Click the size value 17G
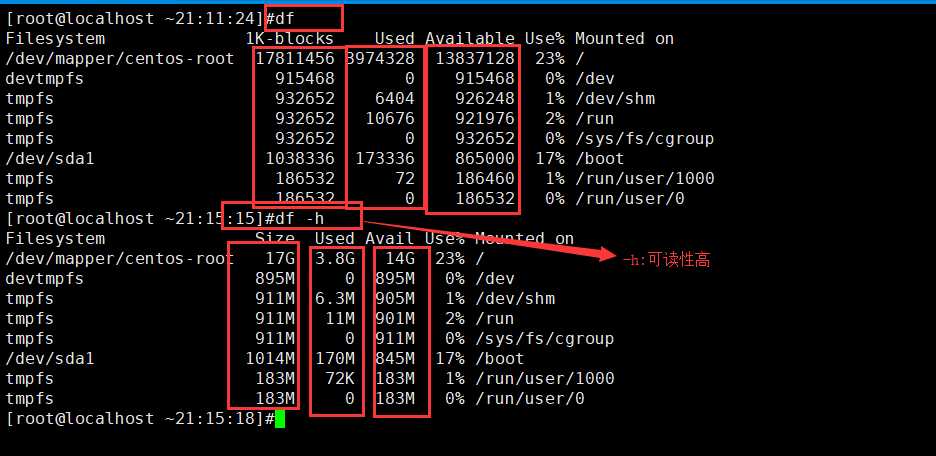This screenshot has height=456, width=936. tap(280, 258)
